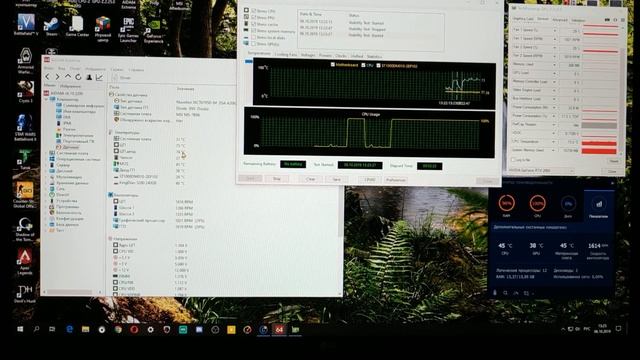Open Memory Used sensor dropdown in GPU-Z
This screenshot has height=360, width=640.
554,65
